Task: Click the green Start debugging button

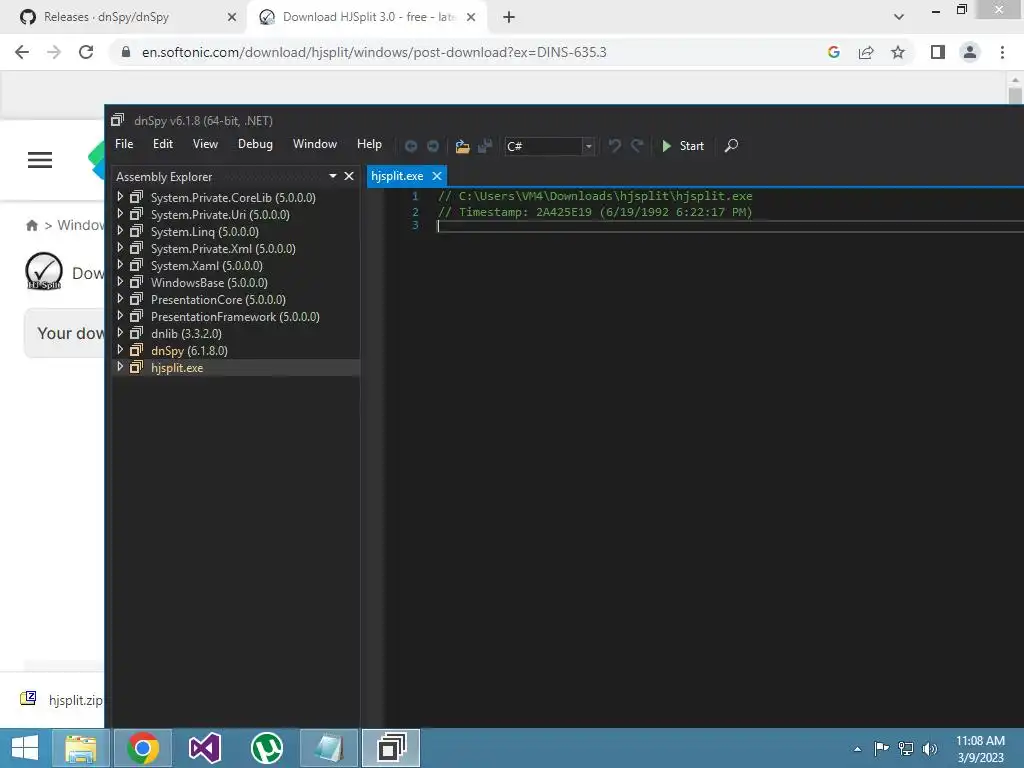Action: click(x=682, y=146)
